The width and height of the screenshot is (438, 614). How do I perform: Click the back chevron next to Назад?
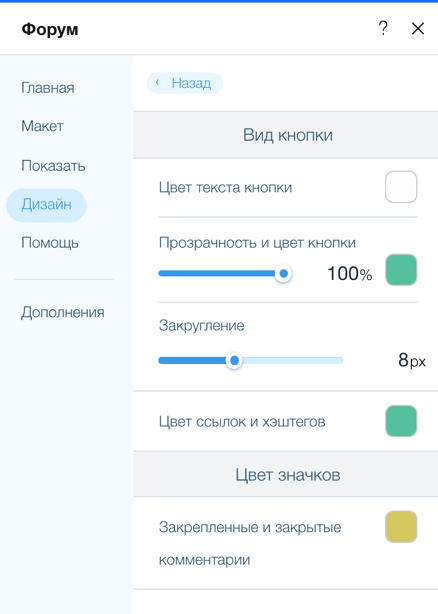tap(157, 83)
